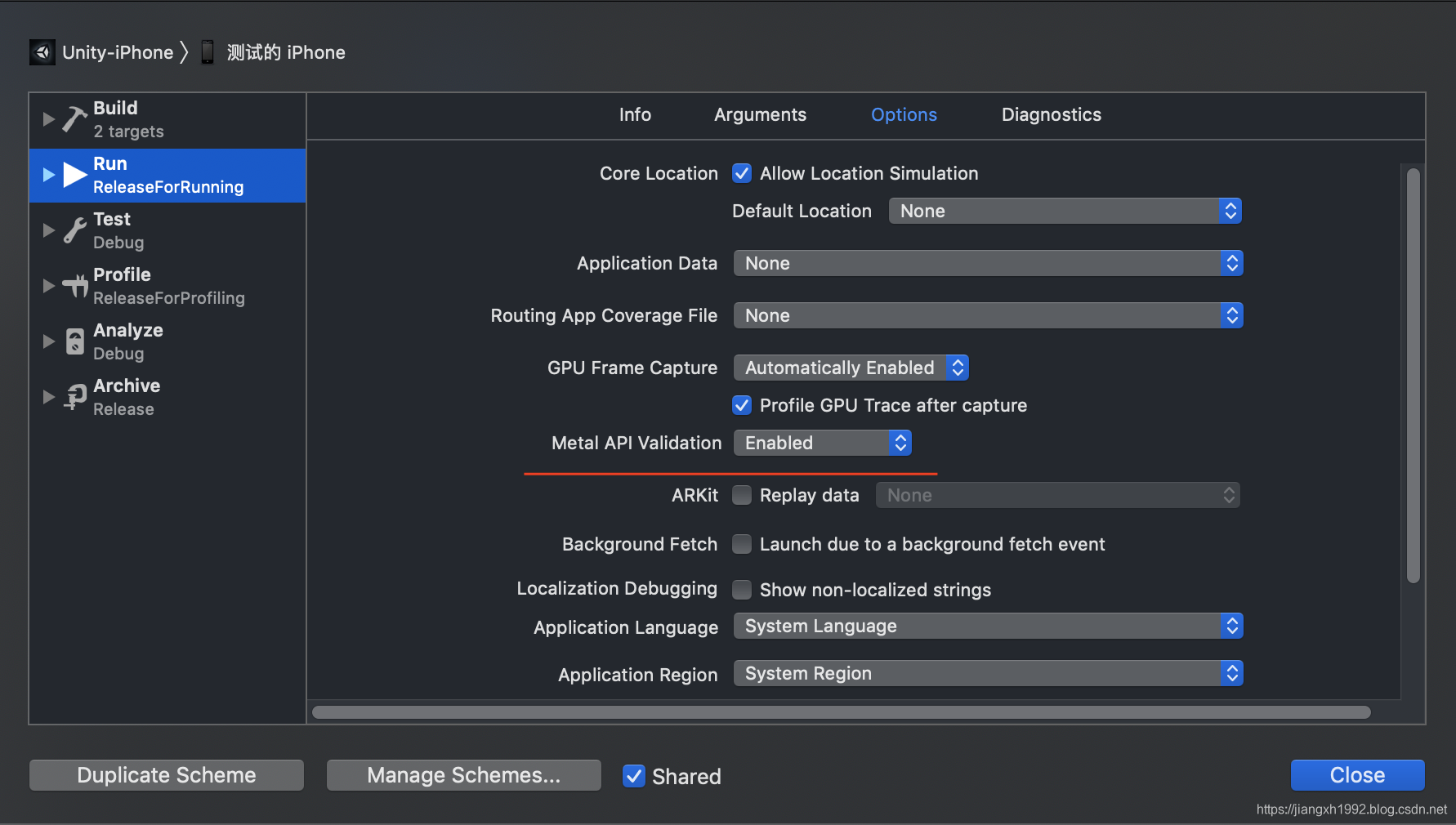1456x825 pixels.
Task: Click the Background Fetch label
Action: pos(640,544)
